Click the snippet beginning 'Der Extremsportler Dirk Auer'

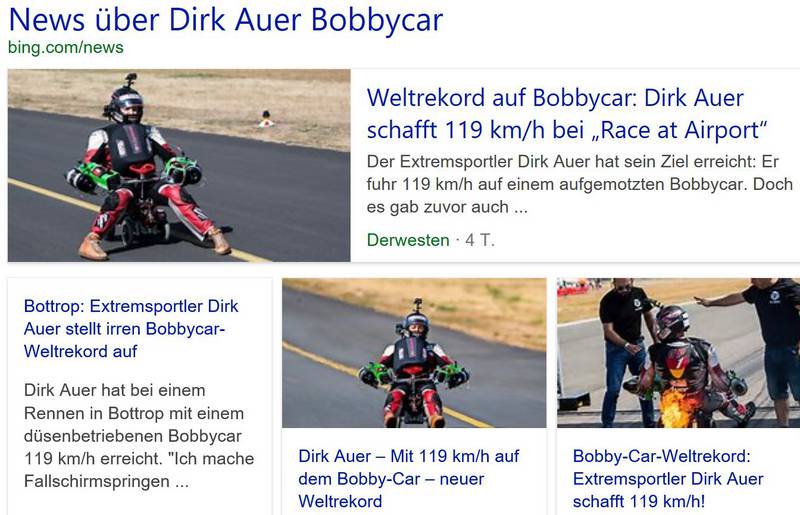[580, 184]
